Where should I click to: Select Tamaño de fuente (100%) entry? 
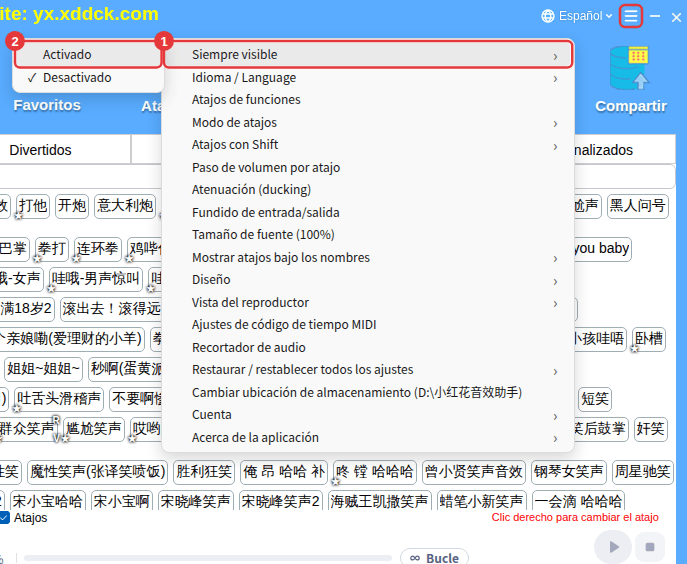pyautogui.click(x=368, y=235)
